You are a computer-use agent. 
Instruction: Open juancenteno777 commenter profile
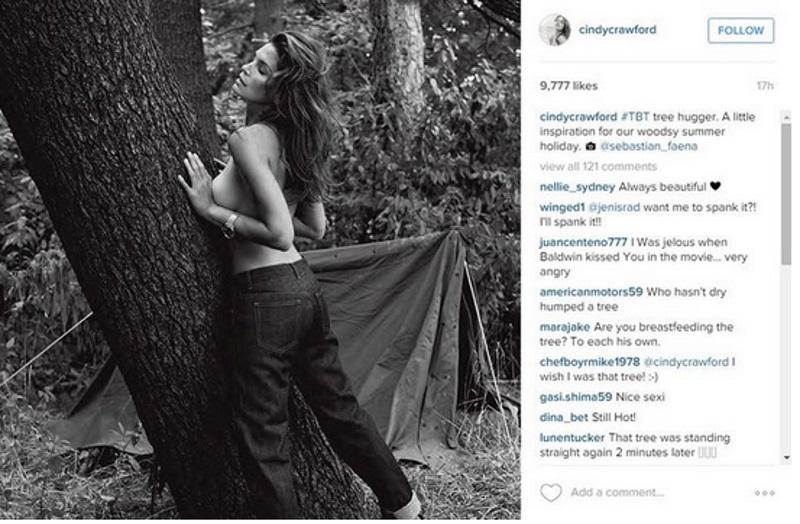click(x=583, y=242)
